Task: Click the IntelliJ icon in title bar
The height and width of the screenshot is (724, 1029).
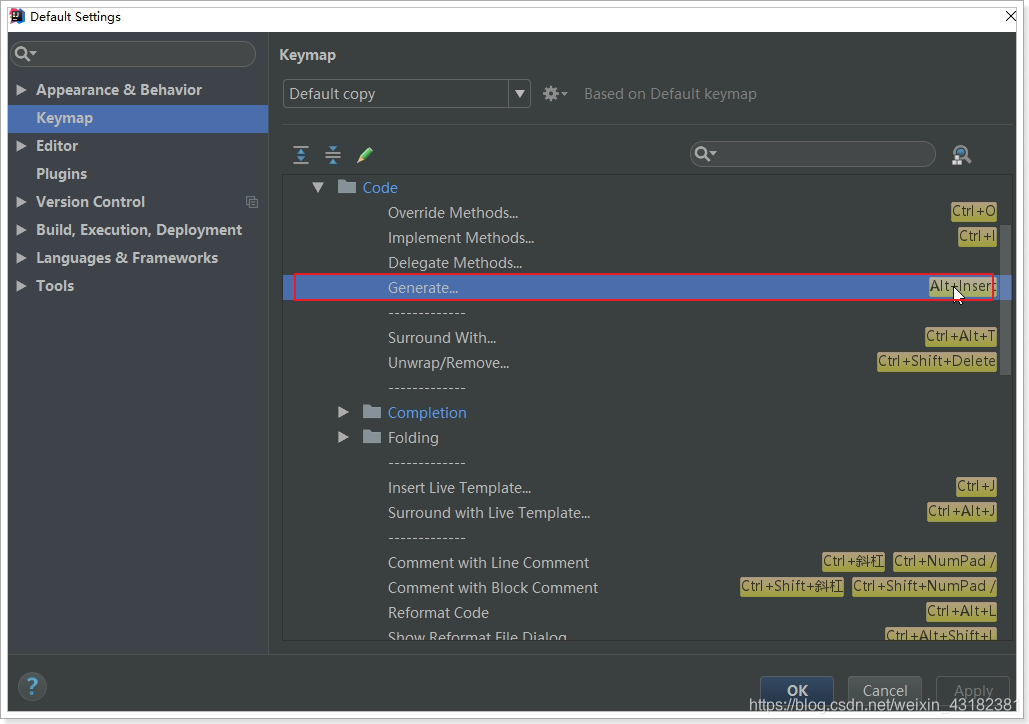Action: (x=17, y=16)
